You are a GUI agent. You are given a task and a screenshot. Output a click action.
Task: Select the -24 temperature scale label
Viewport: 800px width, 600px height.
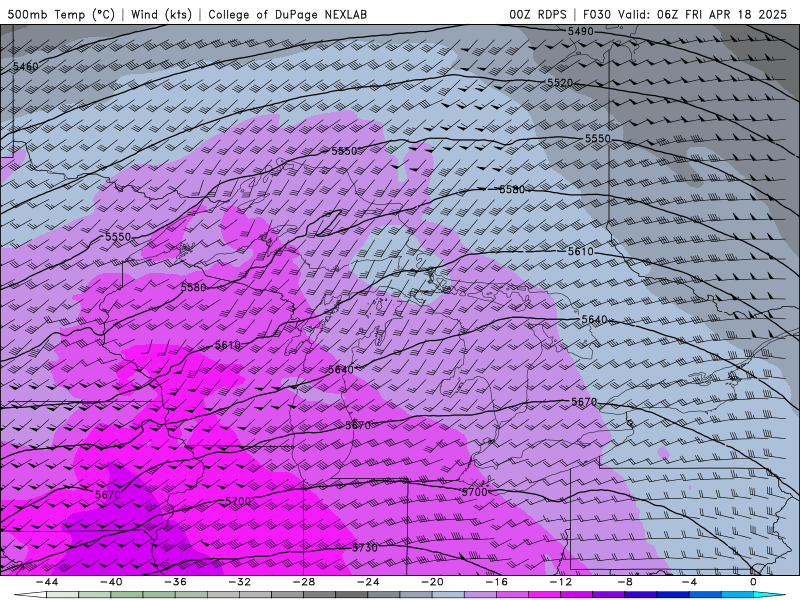(368, 582)
